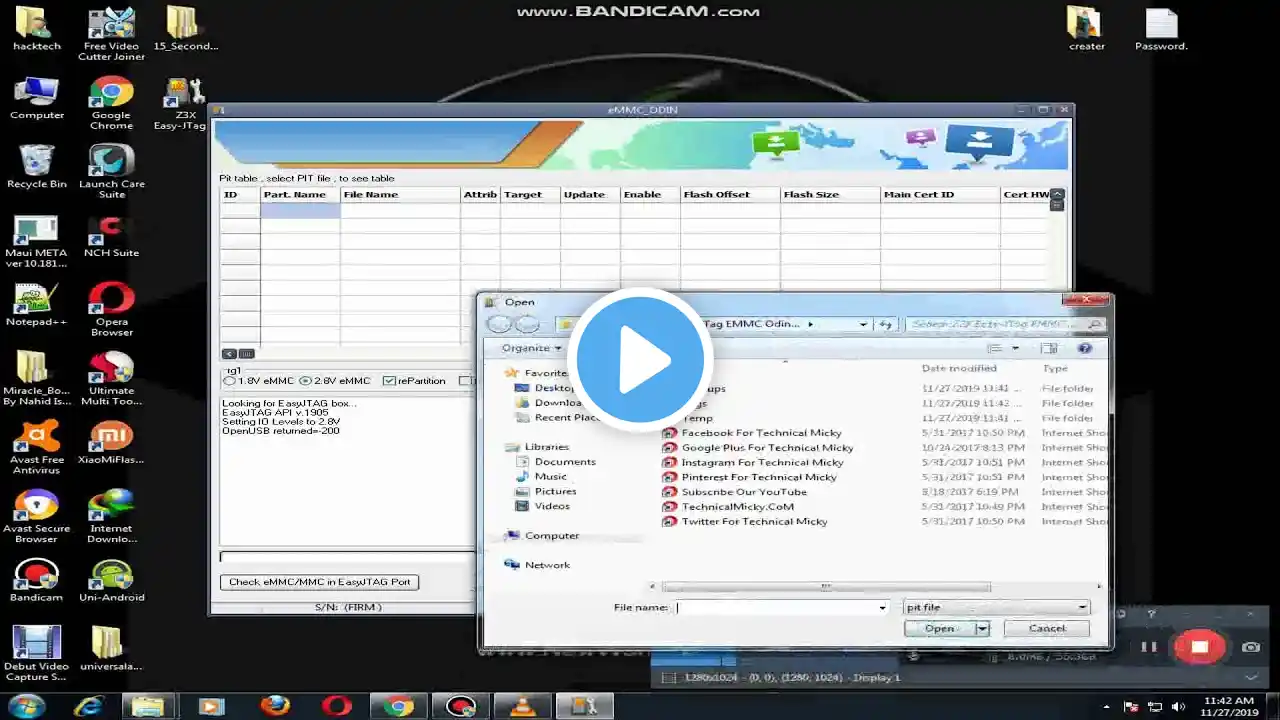The image size is (1280, 720).
Task: Launch NCH Suite from desktop
Action: pos(111,237)
